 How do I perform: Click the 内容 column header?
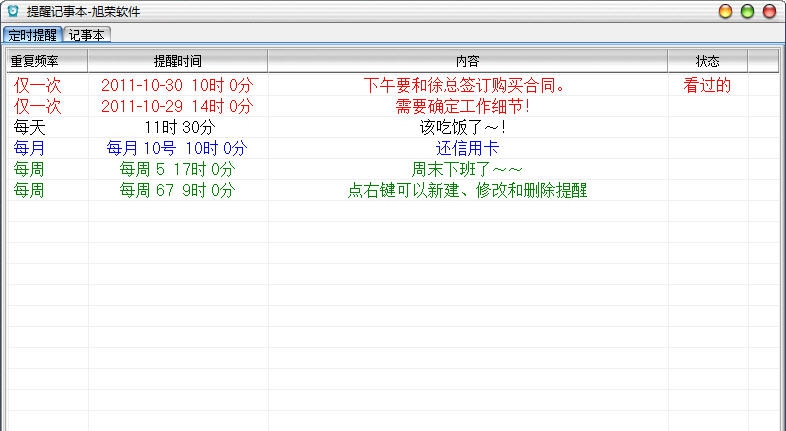coord(468,61)
